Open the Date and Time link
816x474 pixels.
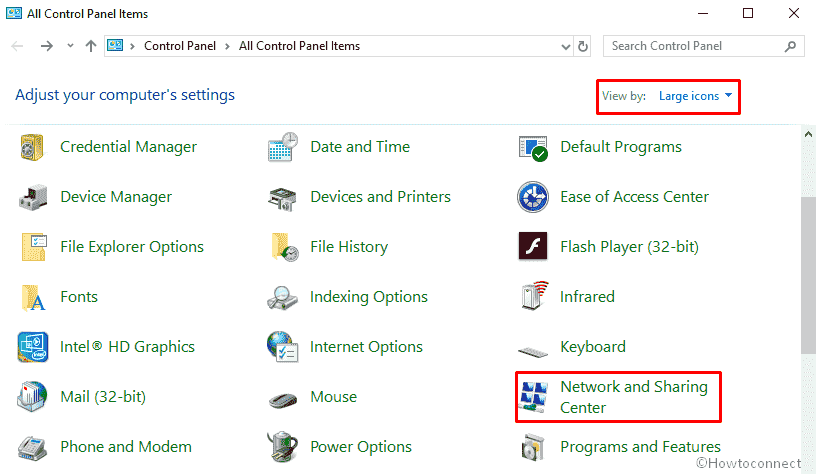coord(360,147)
